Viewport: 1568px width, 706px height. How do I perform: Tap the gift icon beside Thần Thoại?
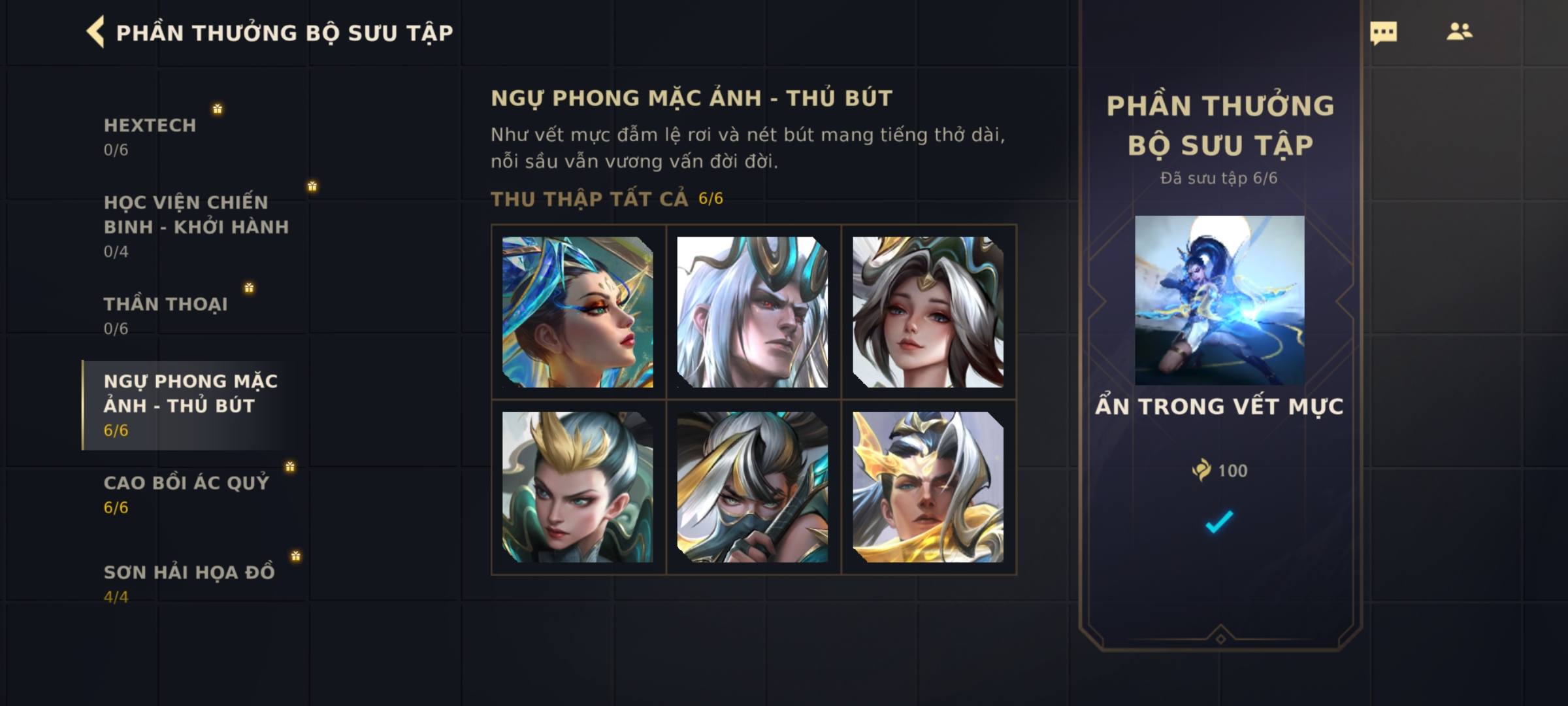[x=249, y=288]
